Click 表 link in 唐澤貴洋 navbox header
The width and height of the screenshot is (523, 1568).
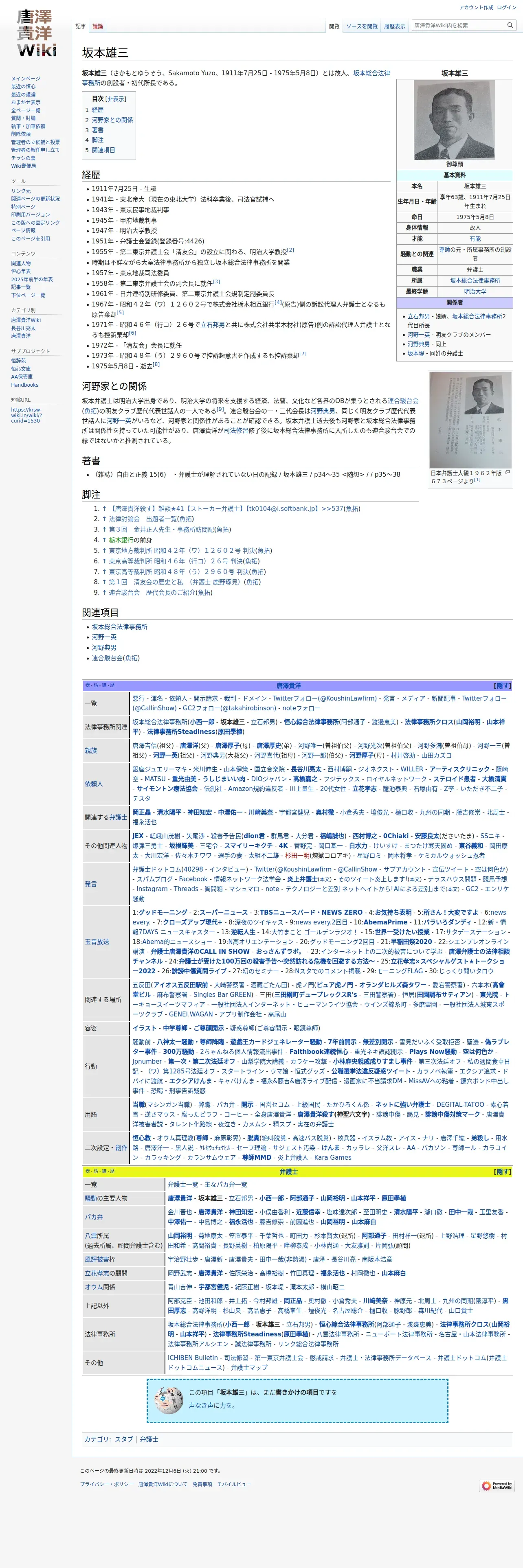click(87, 685)
